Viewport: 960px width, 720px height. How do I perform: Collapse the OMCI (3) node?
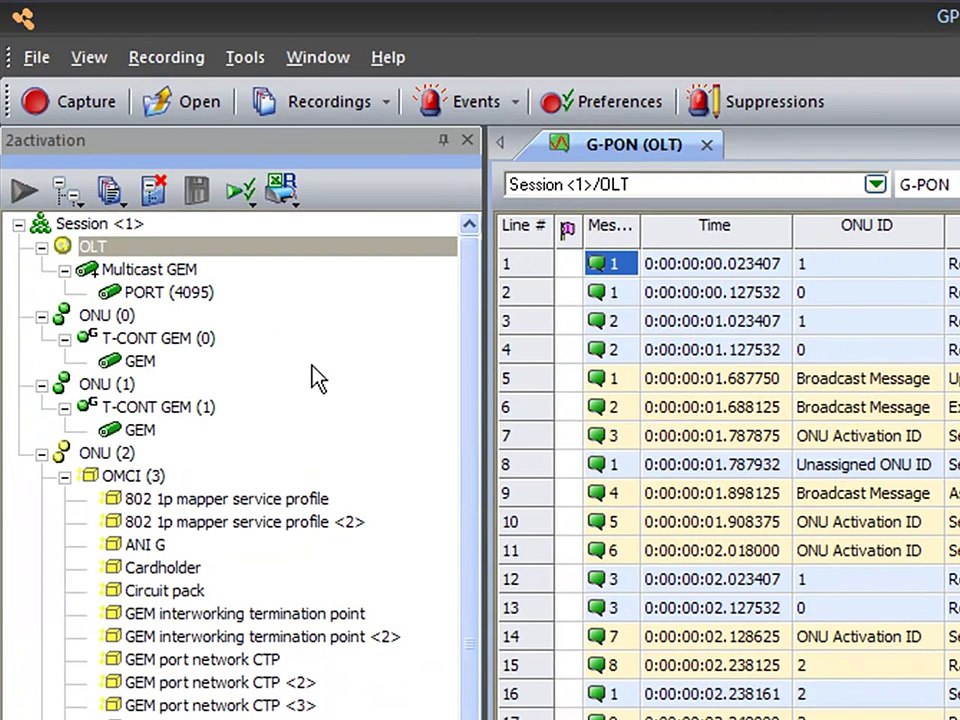pyautogui.click(x=65, y=478)
